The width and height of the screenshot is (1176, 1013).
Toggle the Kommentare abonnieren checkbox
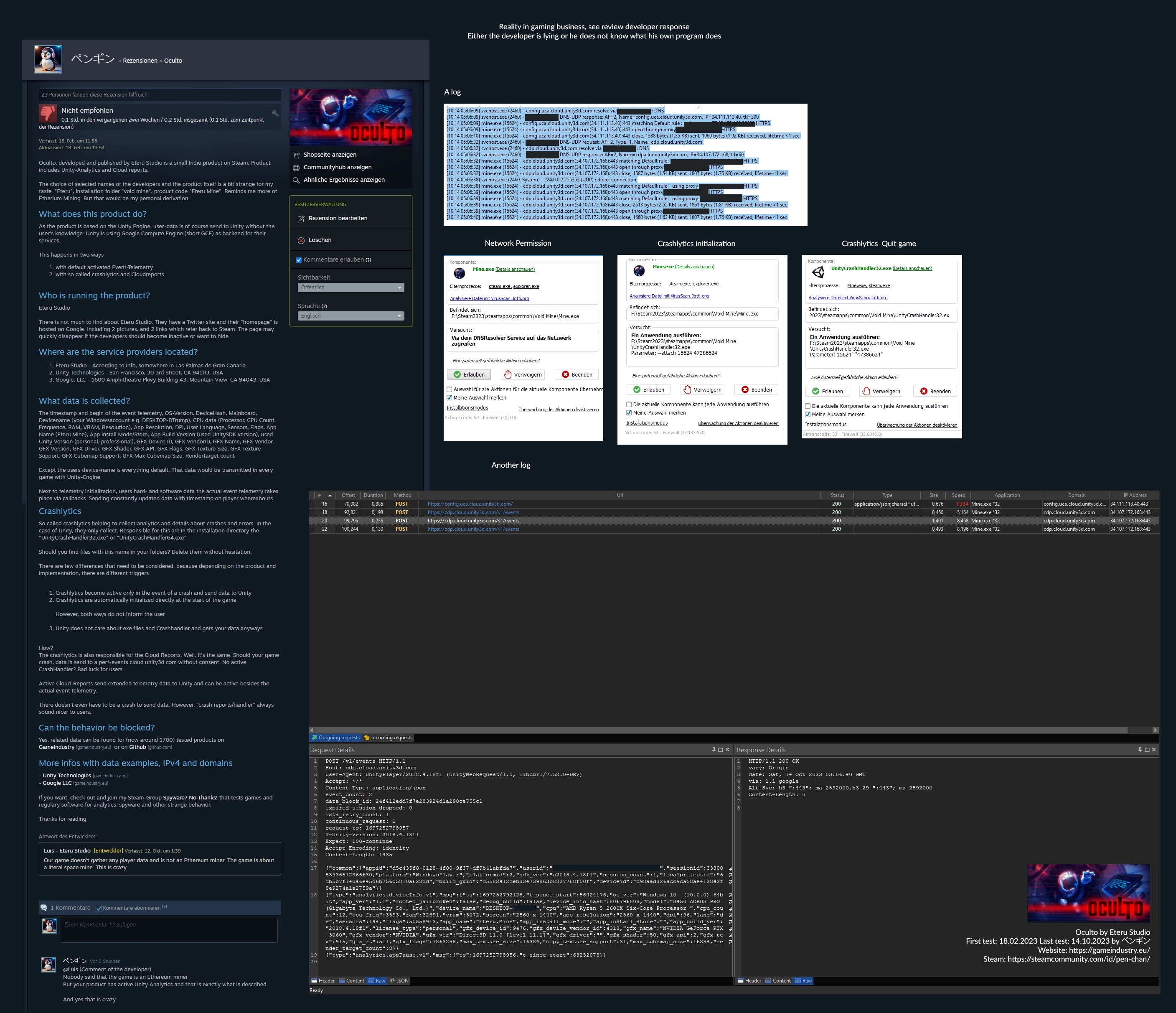tap(99, 908)
